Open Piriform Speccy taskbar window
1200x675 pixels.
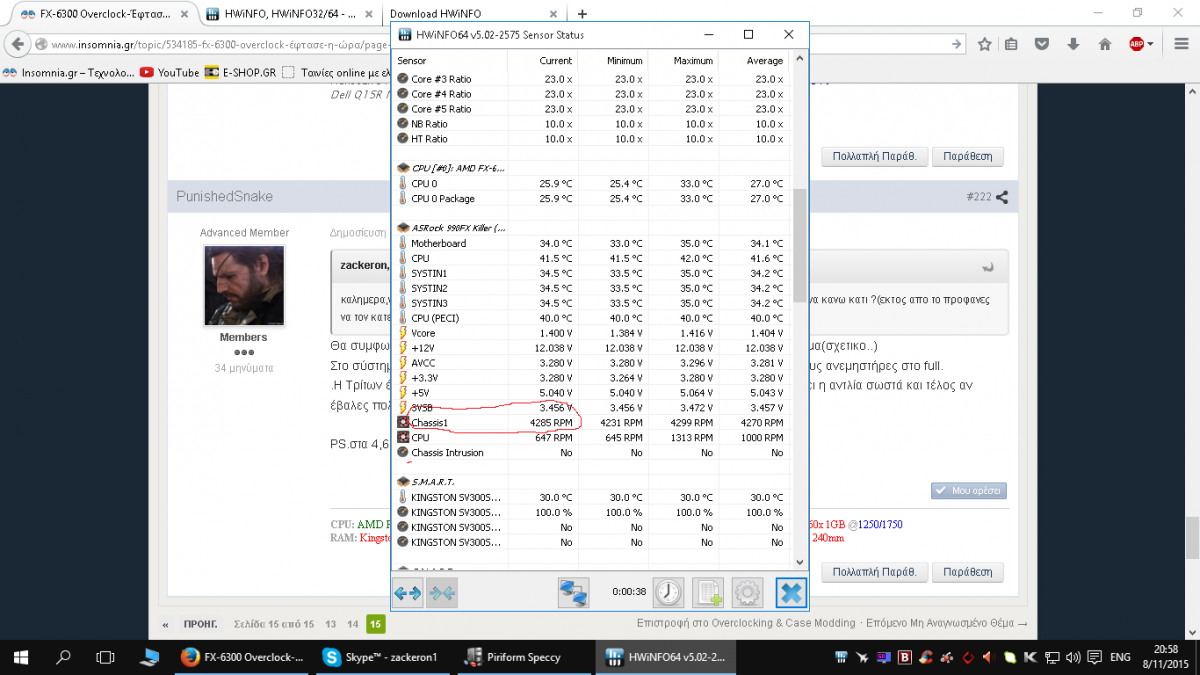click(526, 657)
